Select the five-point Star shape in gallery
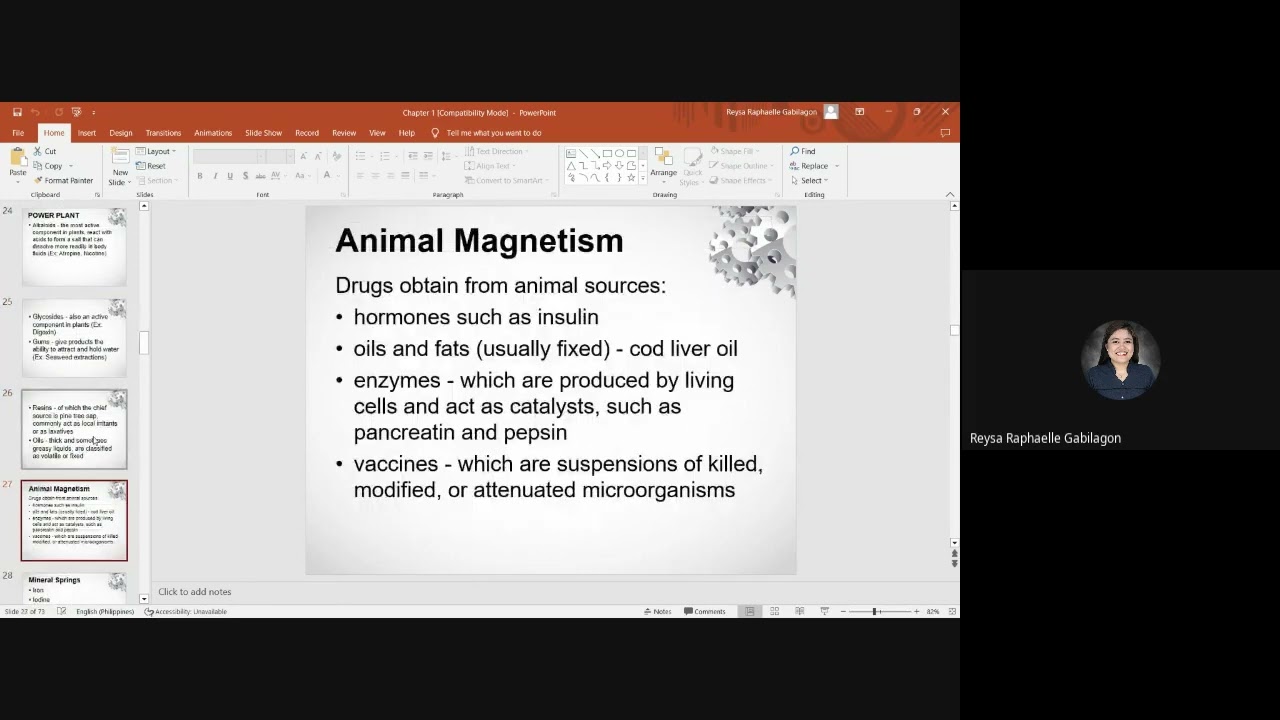Screen dimensions: 1280x720 tap(631, 178)
